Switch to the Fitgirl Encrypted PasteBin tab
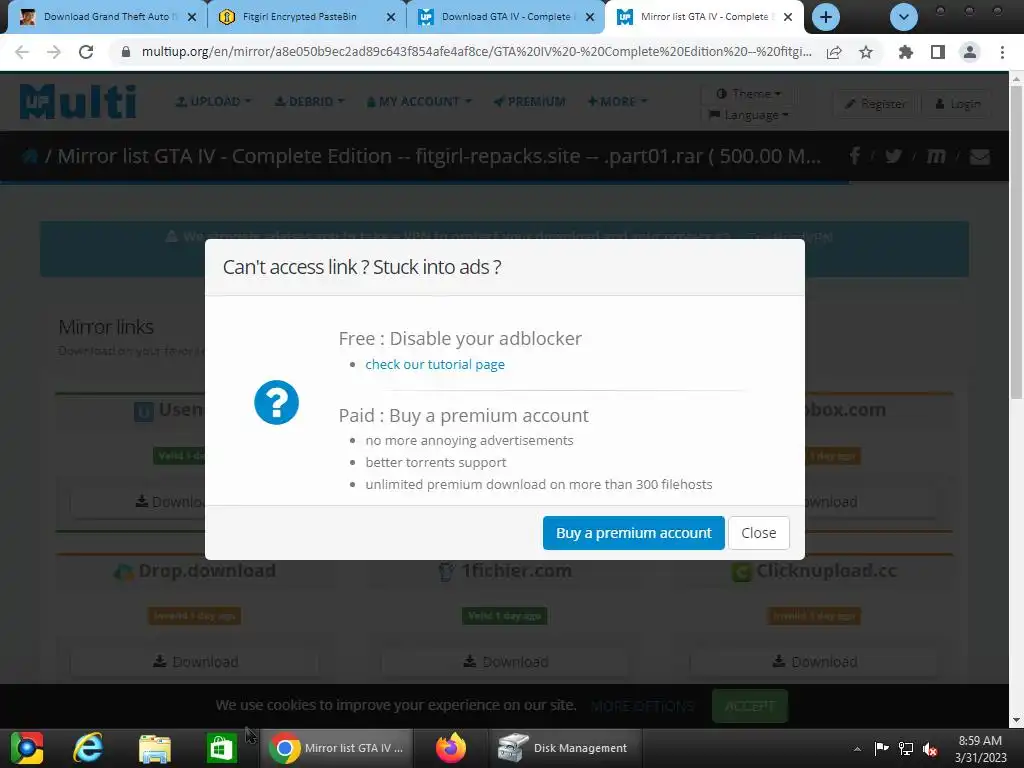This screenshot has height=768, width=1024. (300, 17)
